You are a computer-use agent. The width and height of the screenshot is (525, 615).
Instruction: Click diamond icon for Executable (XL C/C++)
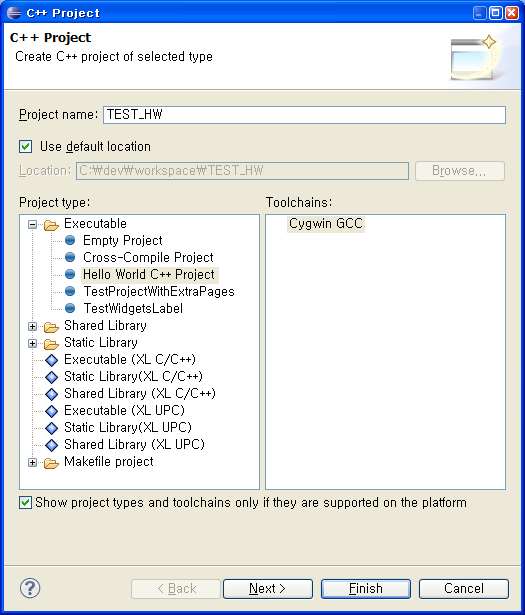(x=51, y=360)
